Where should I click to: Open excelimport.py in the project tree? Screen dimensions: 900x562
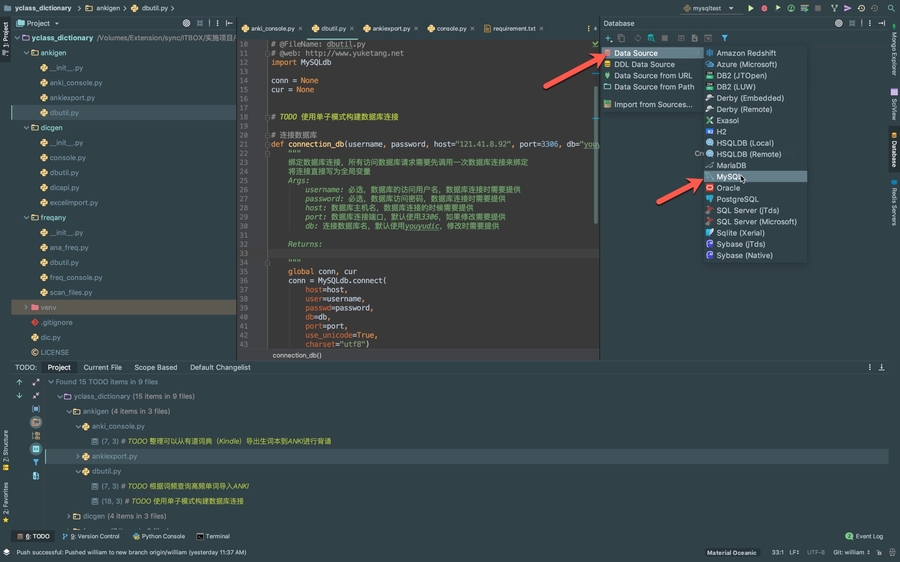click(x=73, y=203)
